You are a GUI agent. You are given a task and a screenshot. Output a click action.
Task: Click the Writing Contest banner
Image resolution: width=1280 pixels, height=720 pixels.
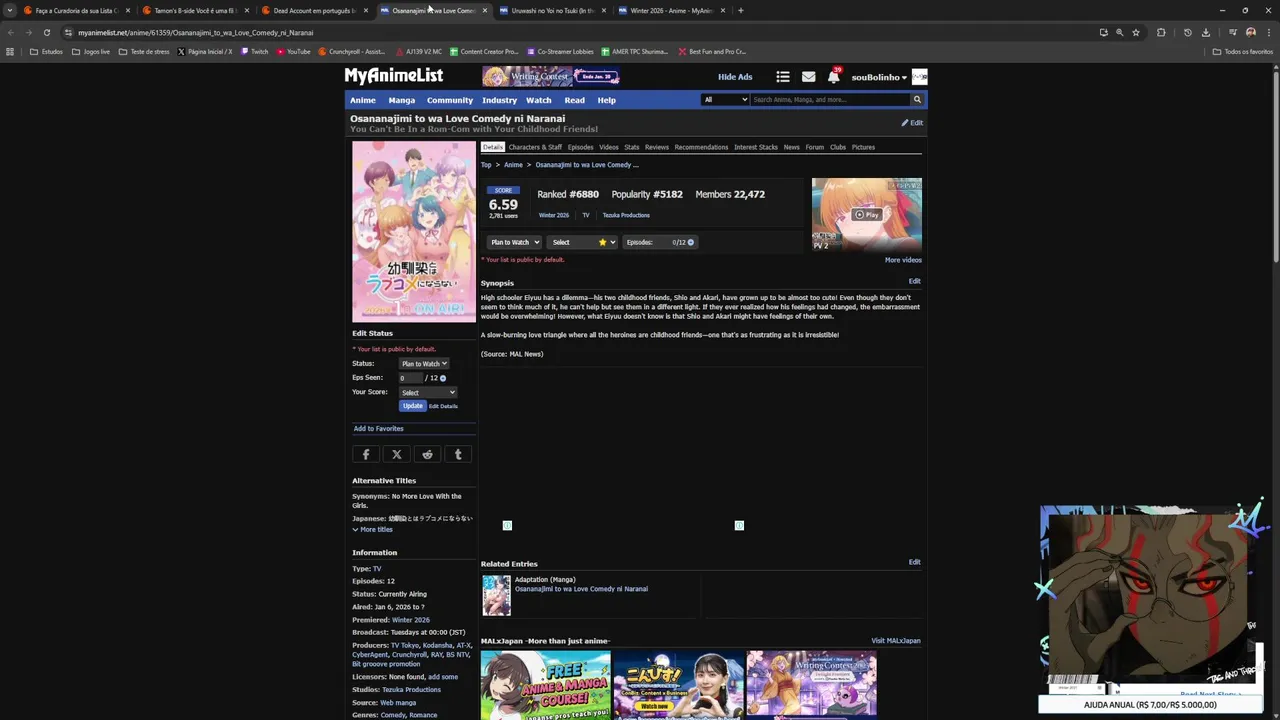(550, 77)
